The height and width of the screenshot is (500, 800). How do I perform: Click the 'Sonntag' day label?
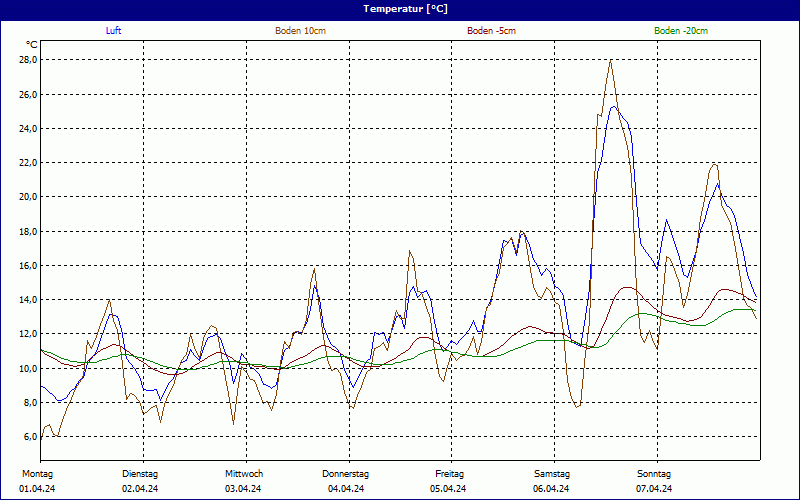pyautogui.click(x=654, y=474)
